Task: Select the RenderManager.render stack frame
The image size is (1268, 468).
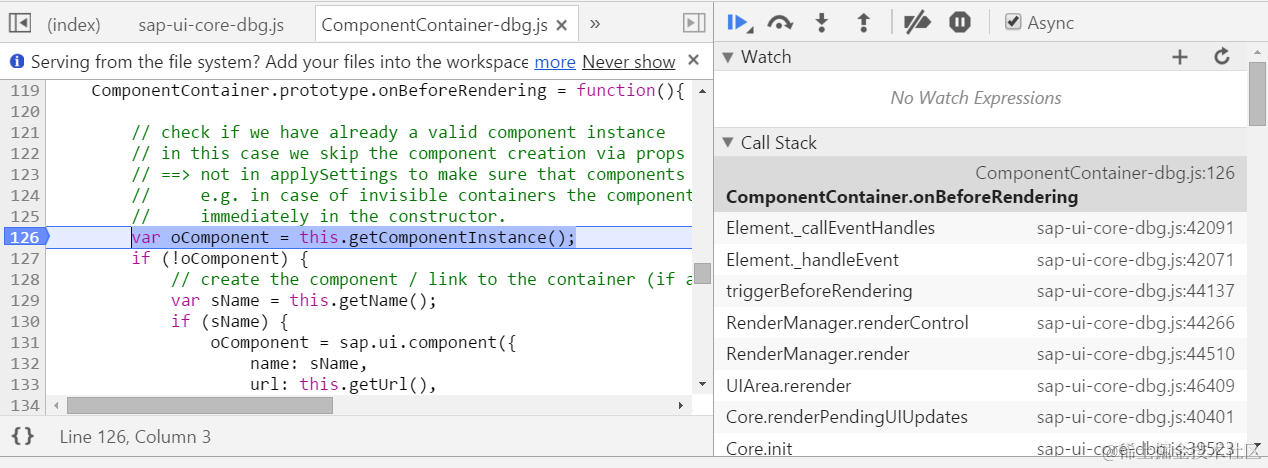Action: coord(981,354)
